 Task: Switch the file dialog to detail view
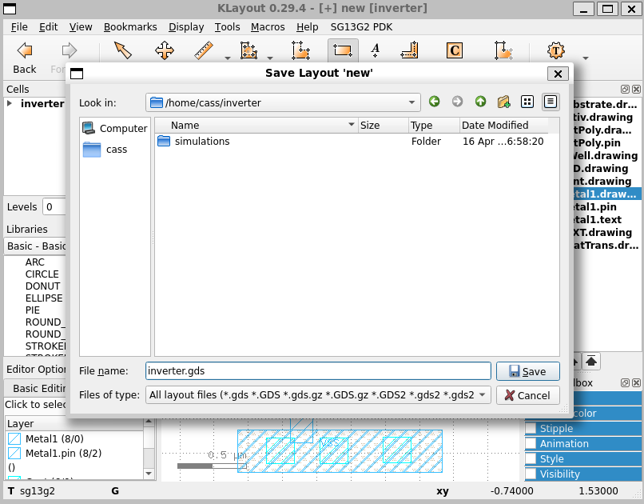click(550, 102)
